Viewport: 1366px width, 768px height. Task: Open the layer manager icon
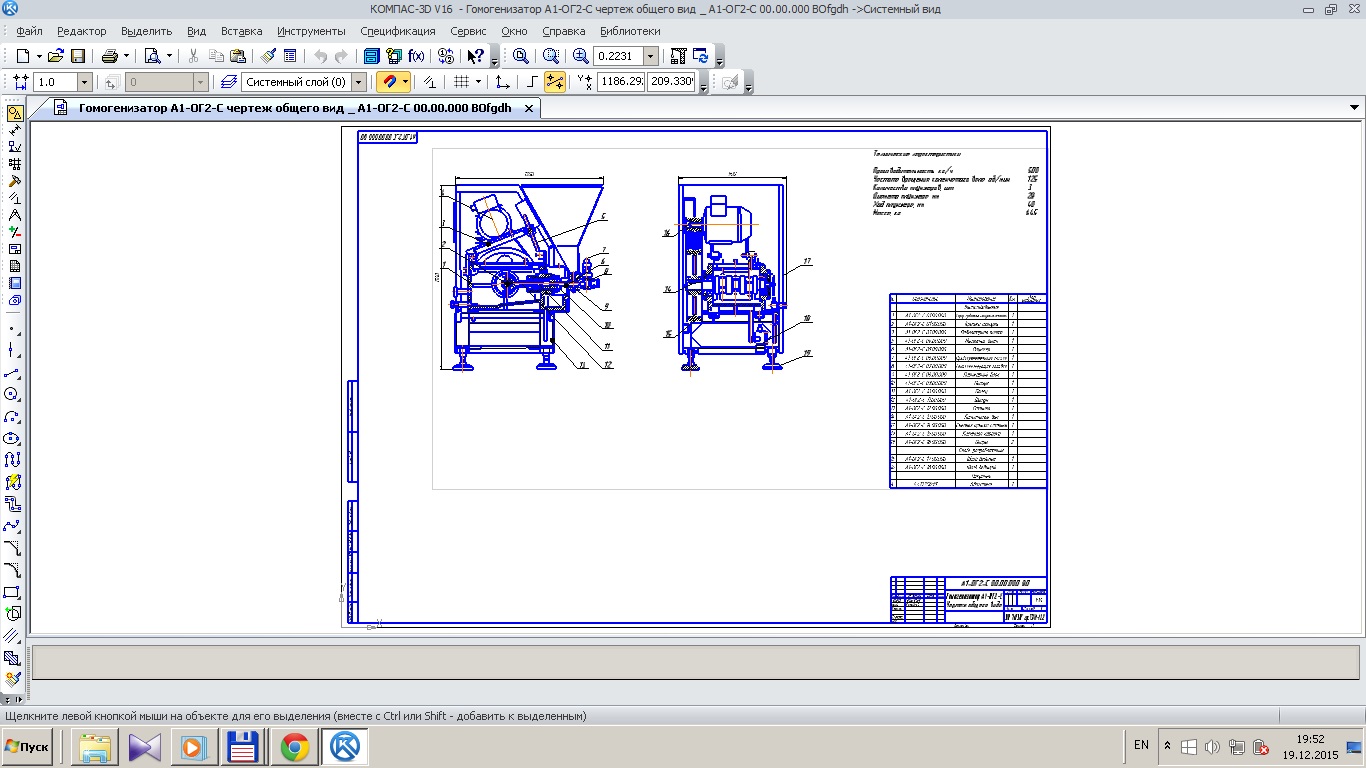(229, 82)
